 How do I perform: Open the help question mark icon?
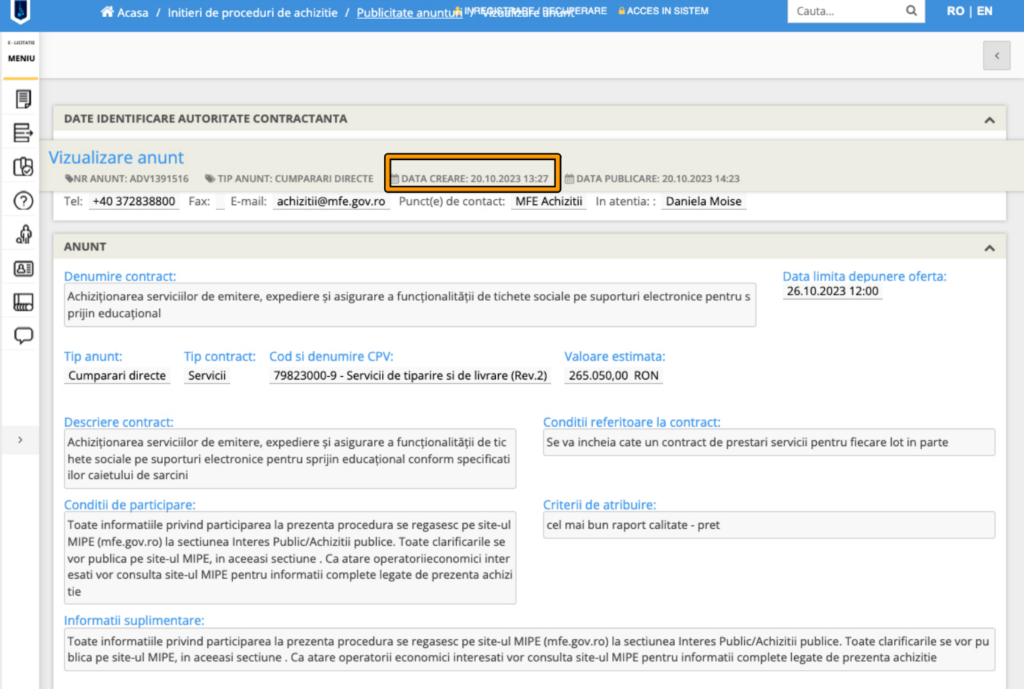click(x=22, y=201)
